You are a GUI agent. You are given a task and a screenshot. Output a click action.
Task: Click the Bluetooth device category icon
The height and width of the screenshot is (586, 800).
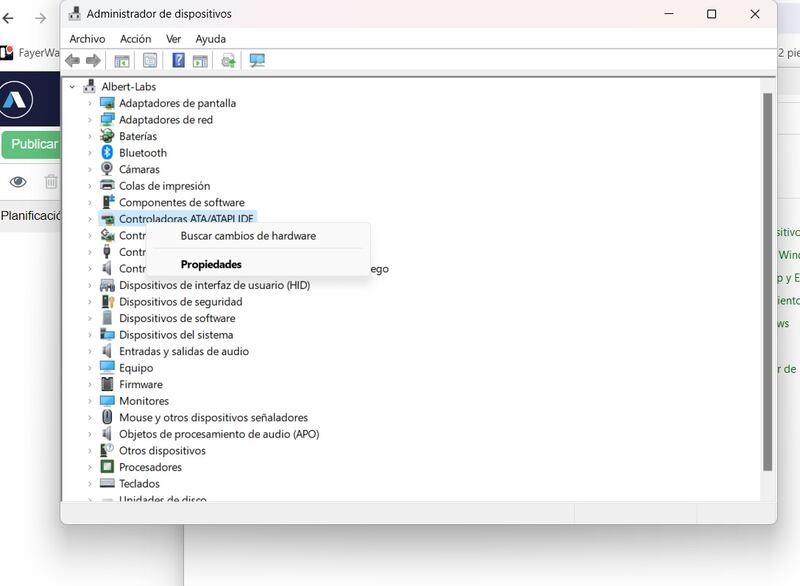point(107,153)
